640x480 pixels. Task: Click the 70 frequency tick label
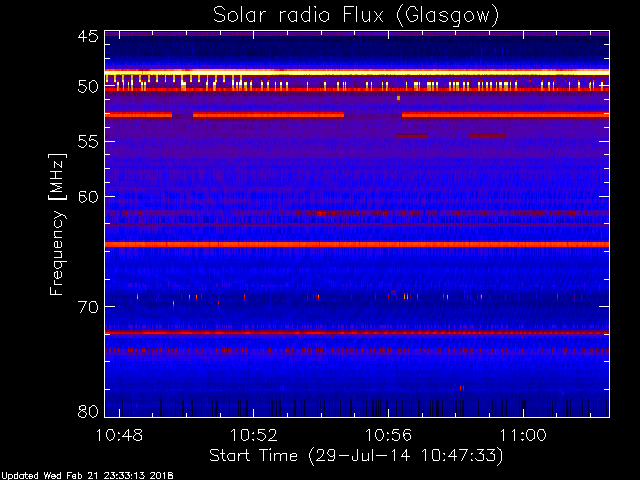pyautogui.click(x=88, y=307)
